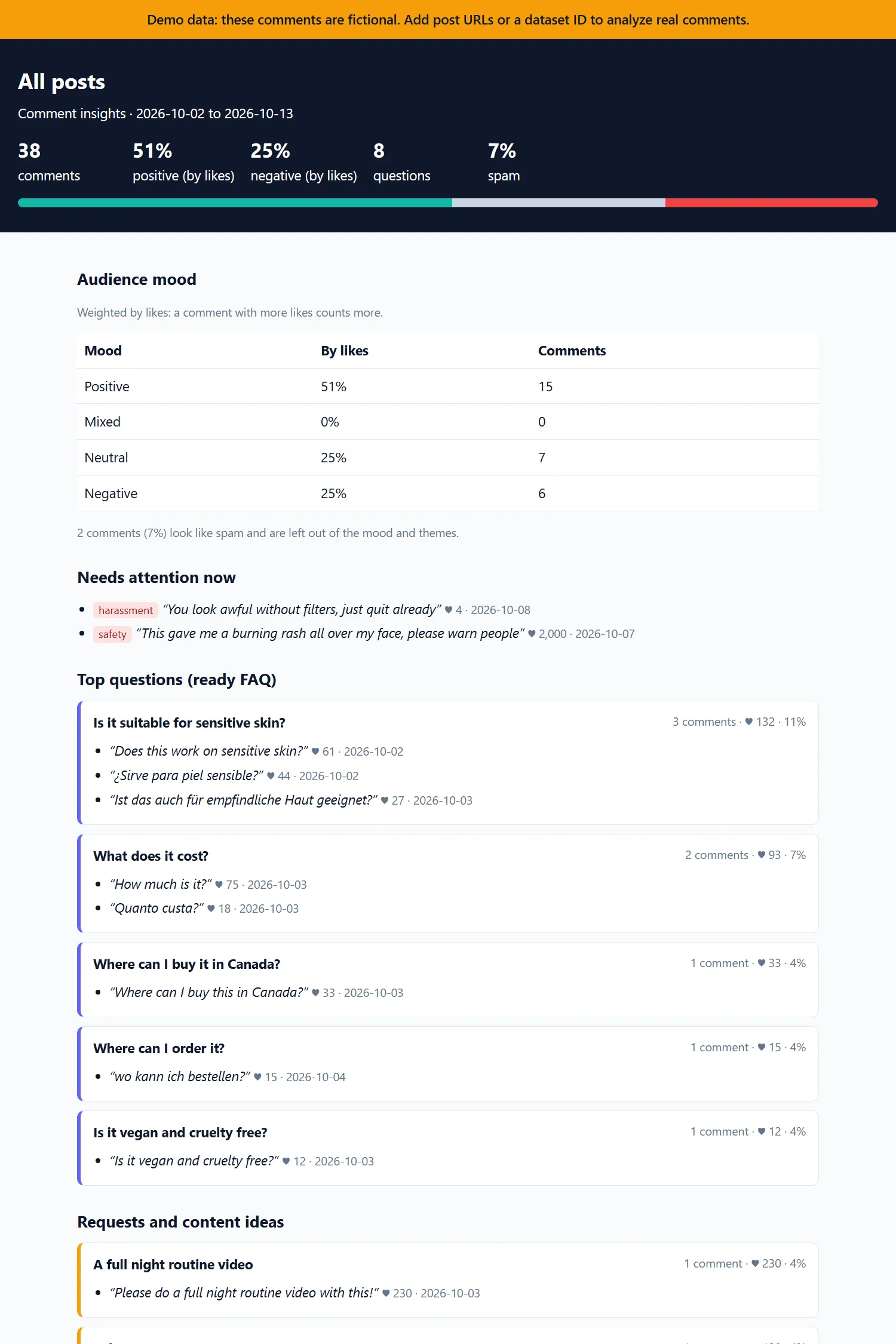
Task: Click the heart icon beside 2,000 likes
Action: [x=532, y=634]
